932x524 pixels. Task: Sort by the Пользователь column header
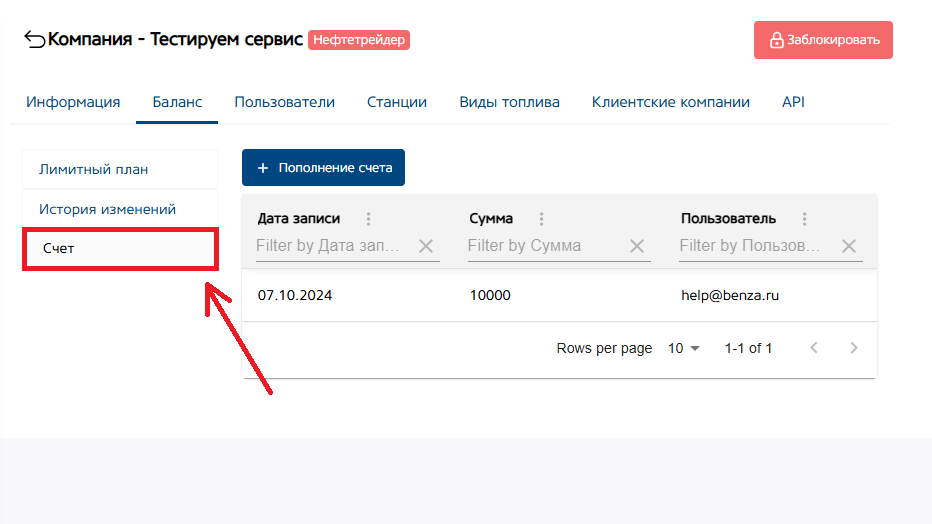[728, 219]
